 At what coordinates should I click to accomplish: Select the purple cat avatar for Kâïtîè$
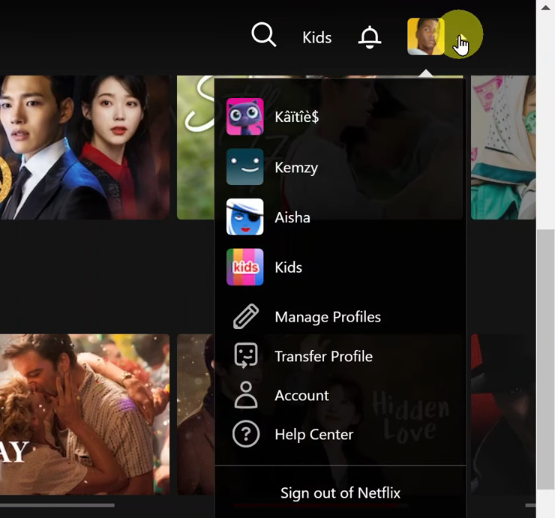point(245,116)
